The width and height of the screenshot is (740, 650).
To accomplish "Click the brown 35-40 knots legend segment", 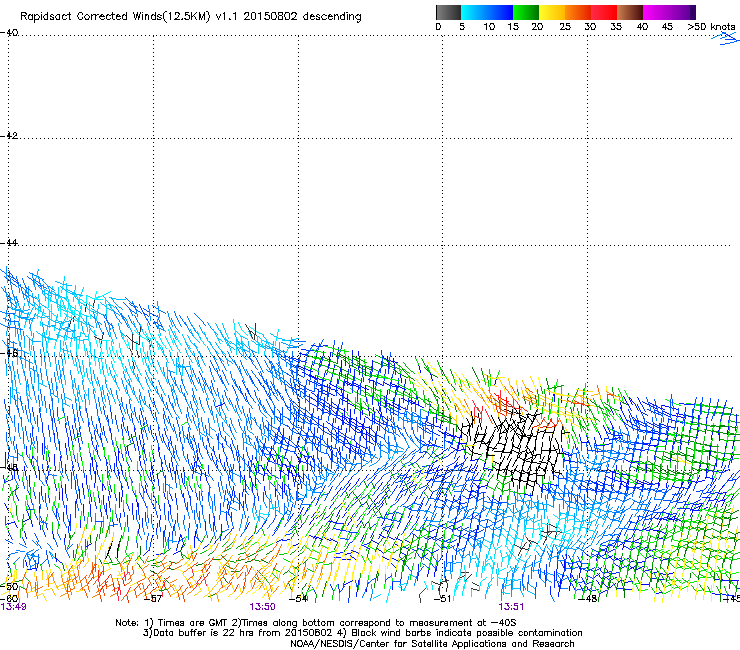I will click(x=630, y=12).
